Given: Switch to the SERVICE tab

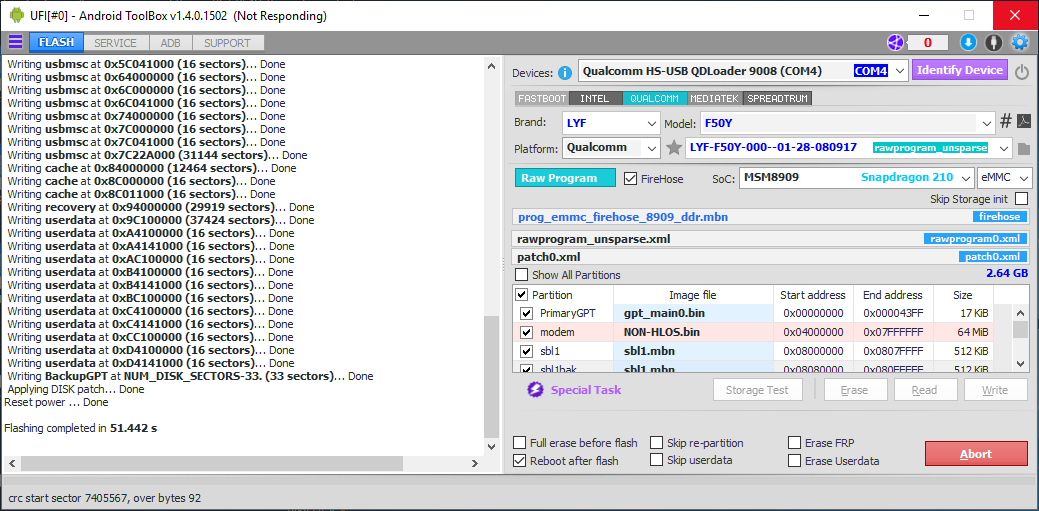Looking at the screenshot, I should pos(115,43).
